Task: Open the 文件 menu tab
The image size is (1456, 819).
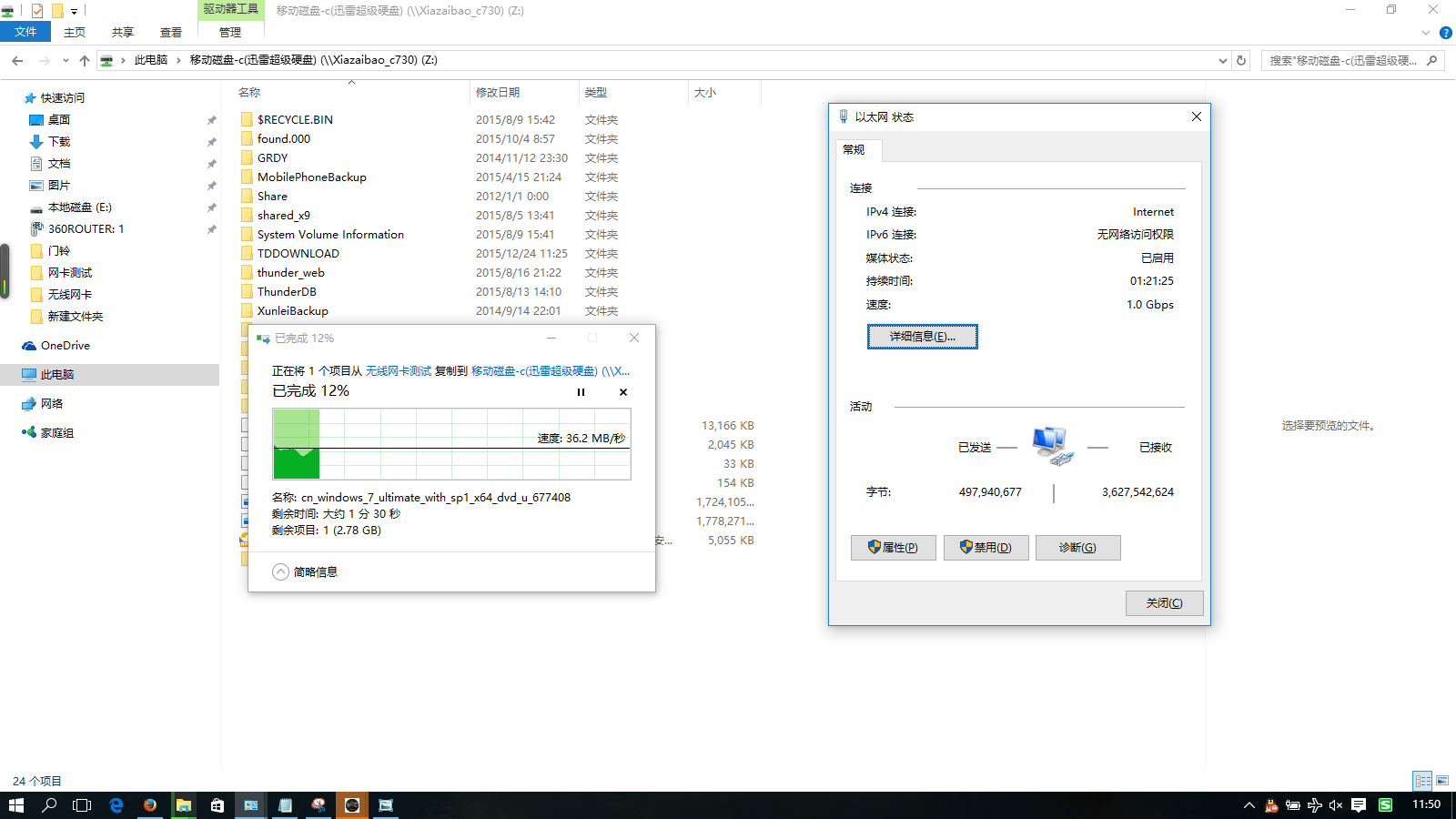Action: [25, 32]
